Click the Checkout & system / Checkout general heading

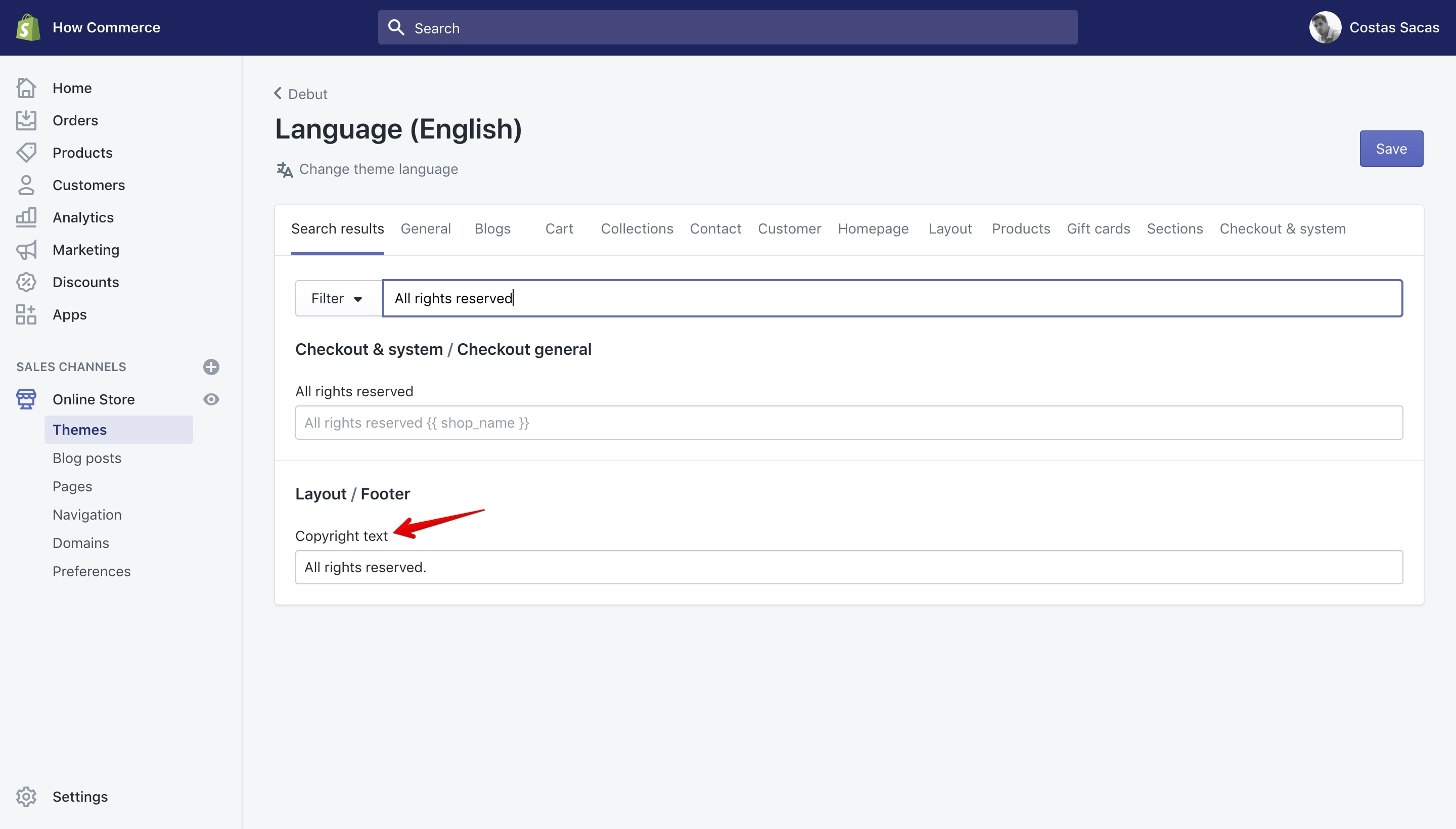tap(443, 349)
